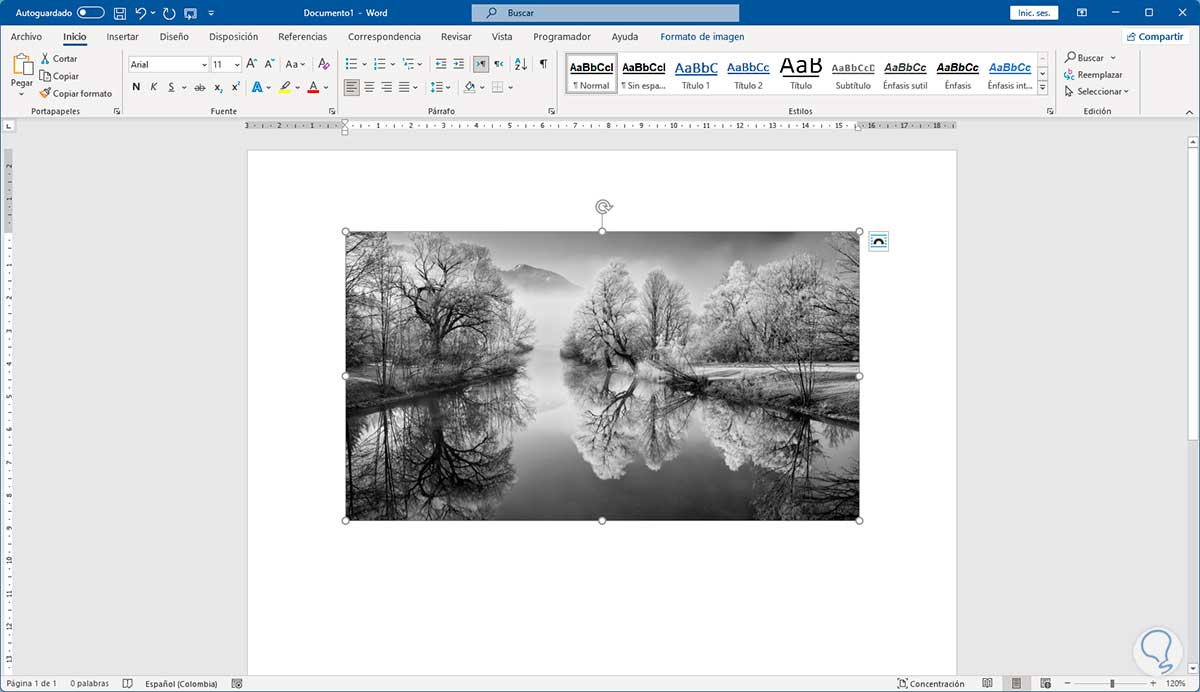Image resolution: width=1200 pixels, height=692 pixels.
Task: Decrease paragraph indent
Action: pos(441,64)
